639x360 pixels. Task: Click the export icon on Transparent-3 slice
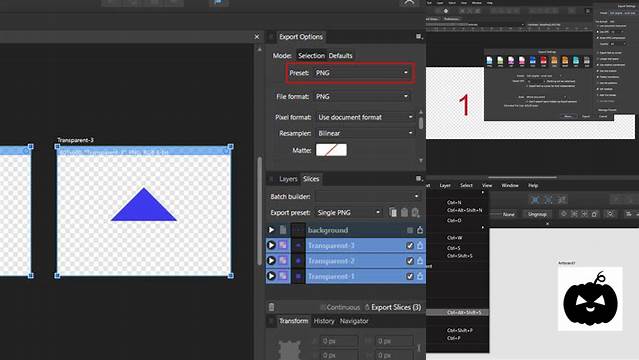pos(420,245)
